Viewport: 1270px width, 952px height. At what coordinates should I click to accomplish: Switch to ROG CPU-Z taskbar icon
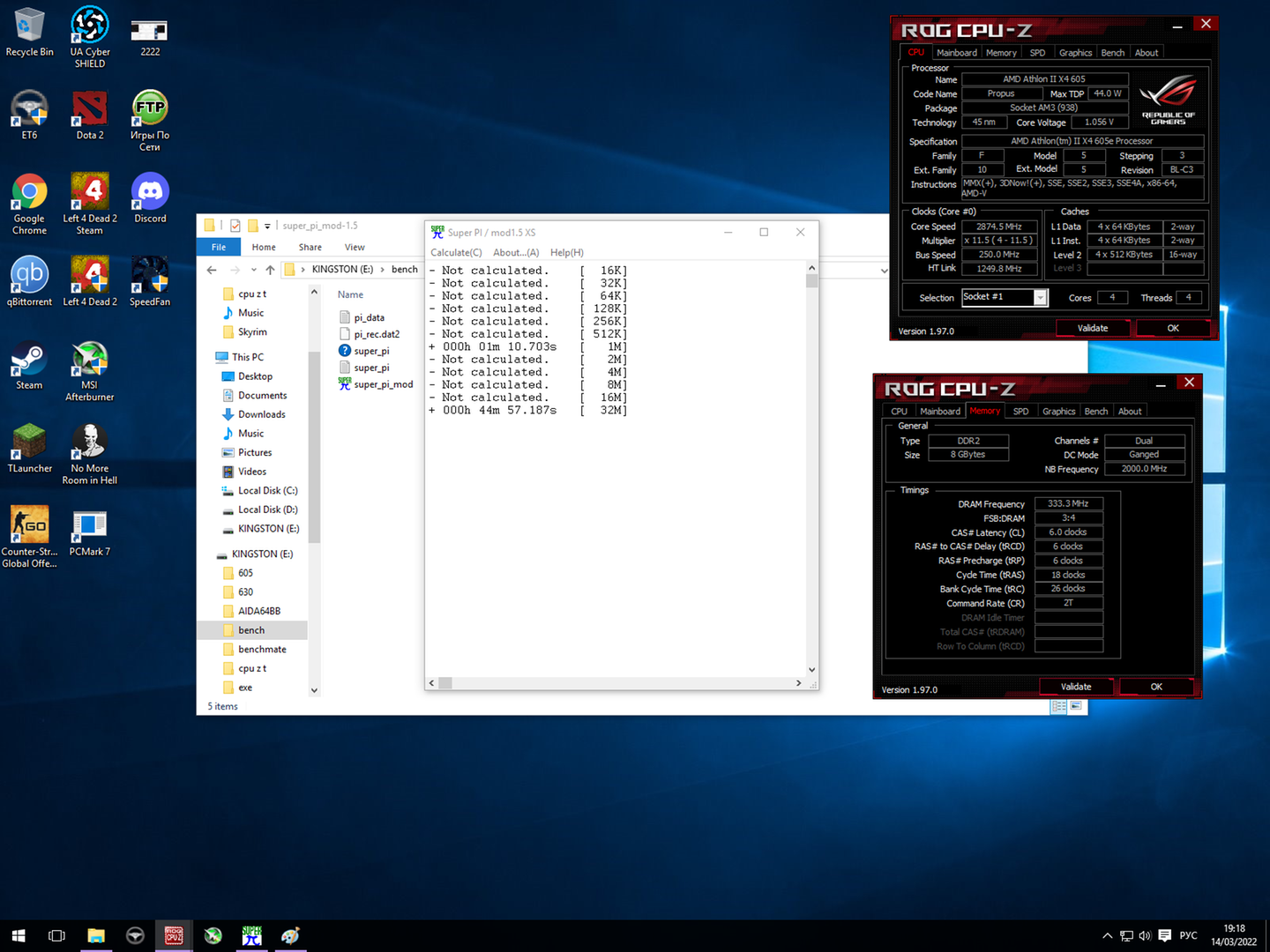(174, 936)
